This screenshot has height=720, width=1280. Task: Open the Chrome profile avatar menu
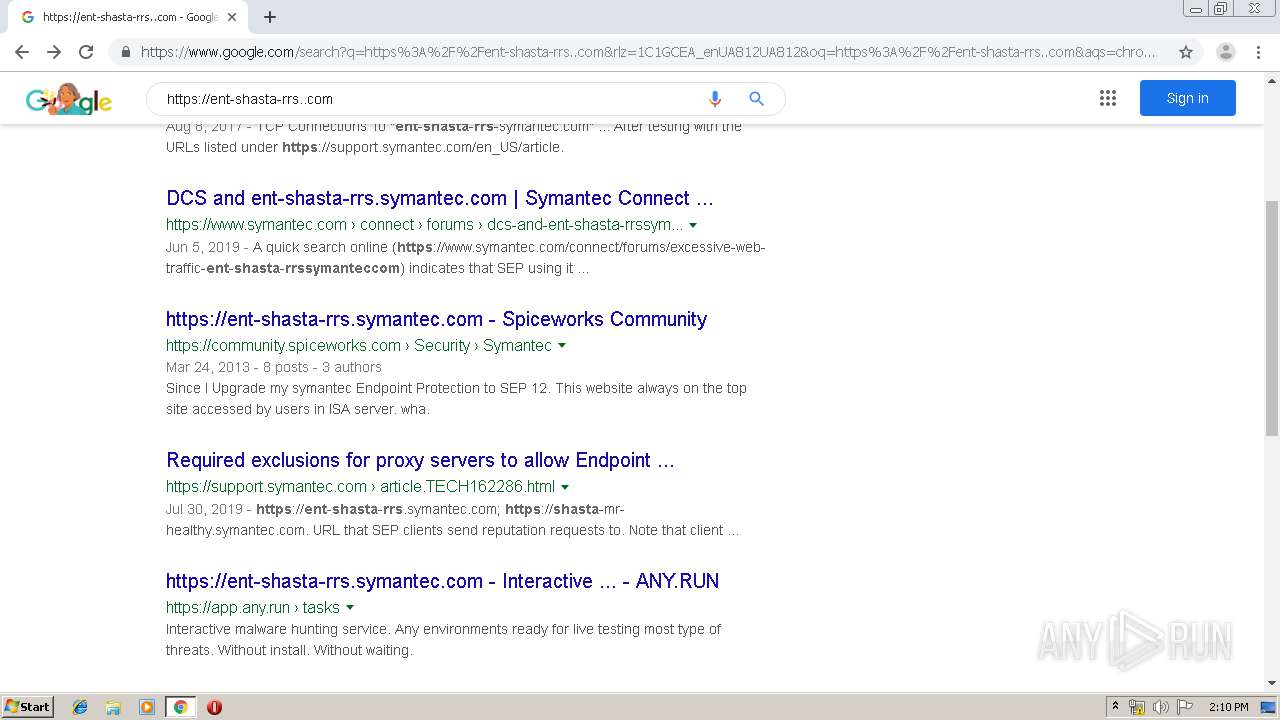(1226, 52)
